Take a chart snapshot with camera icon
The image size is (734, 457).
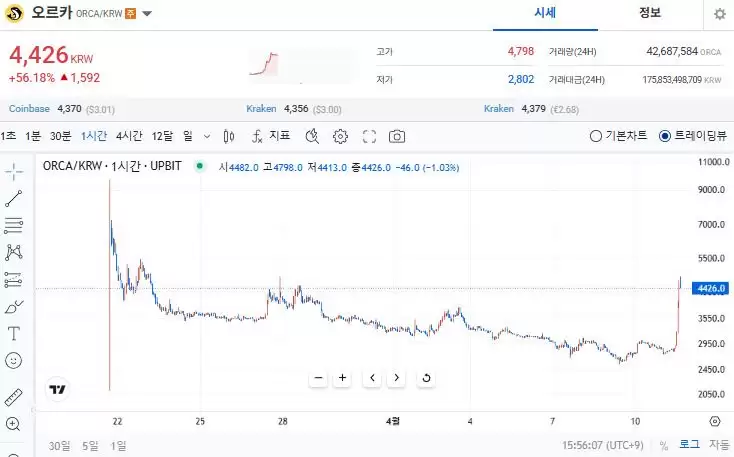coord(397,136)
